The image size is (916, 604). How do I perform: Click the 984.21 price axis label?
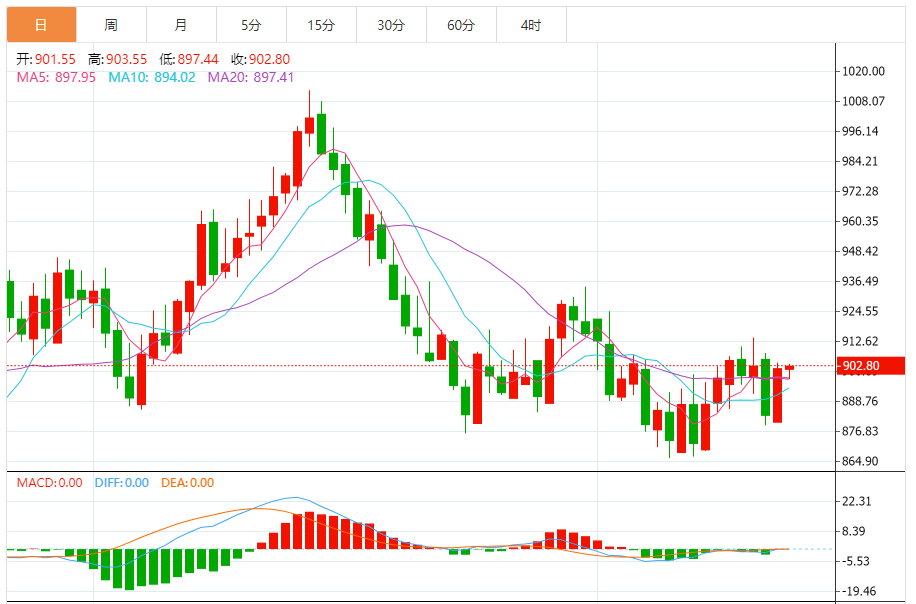click(860, 161)
